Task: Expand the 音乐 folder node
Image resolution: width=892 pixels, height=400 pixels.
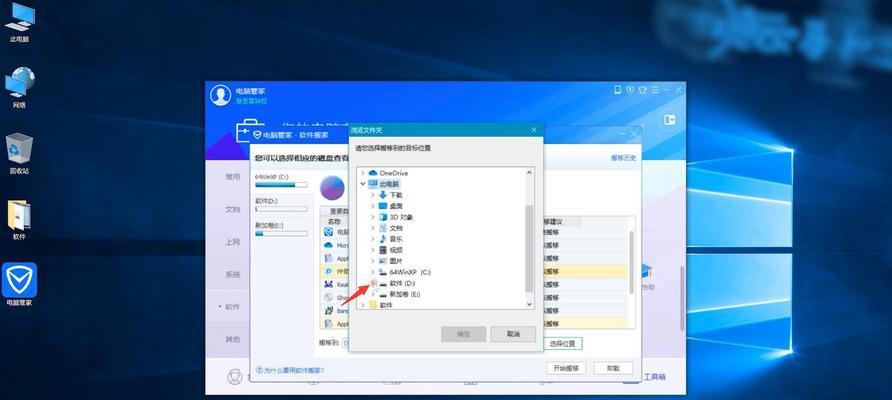Action: point(373,239)
